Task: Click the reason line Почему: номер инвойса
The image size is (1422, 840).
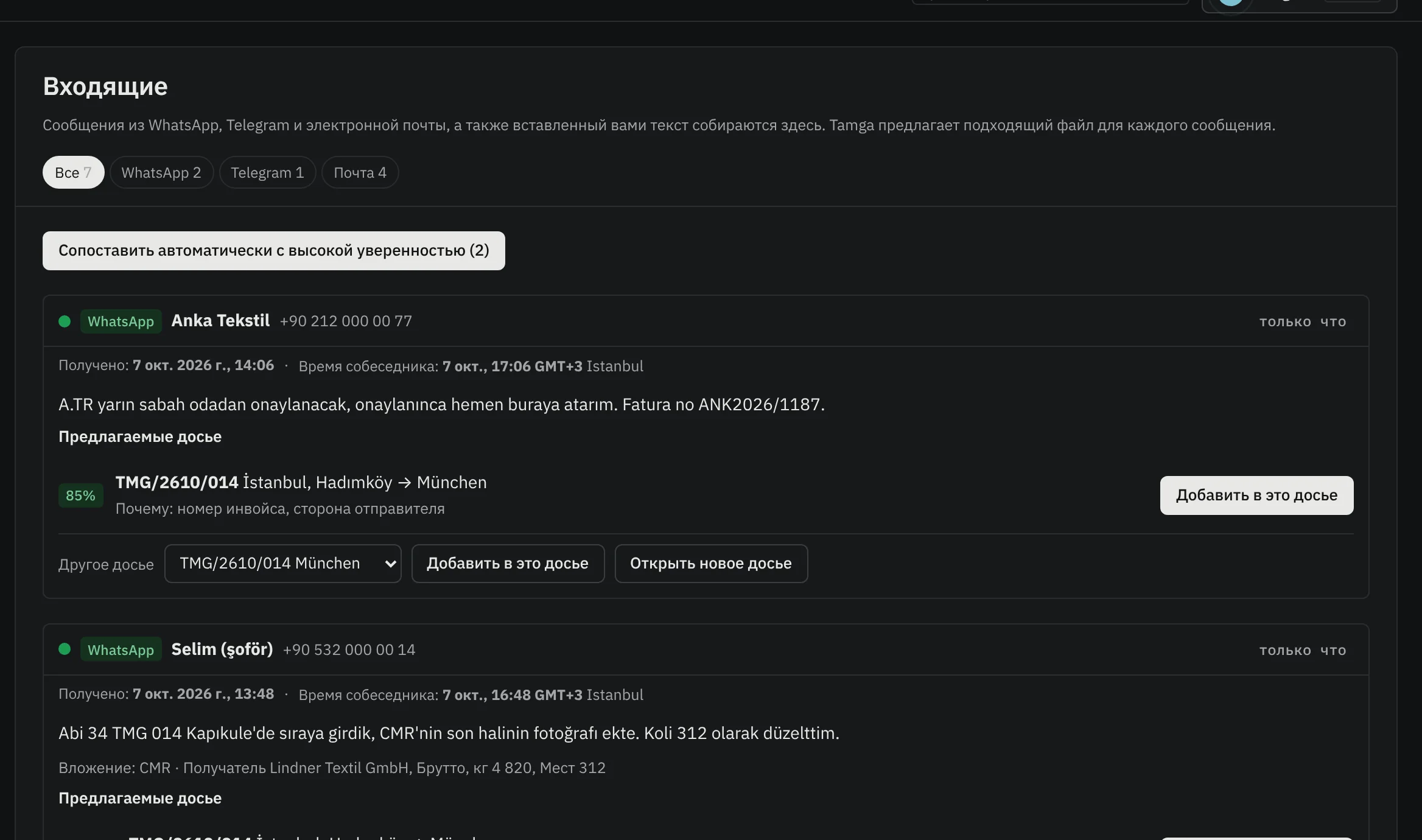Action: click(280, 508)
